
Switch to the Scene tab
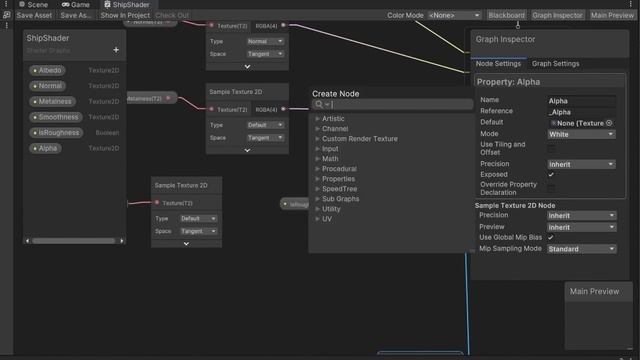click(x=33, y=4)
